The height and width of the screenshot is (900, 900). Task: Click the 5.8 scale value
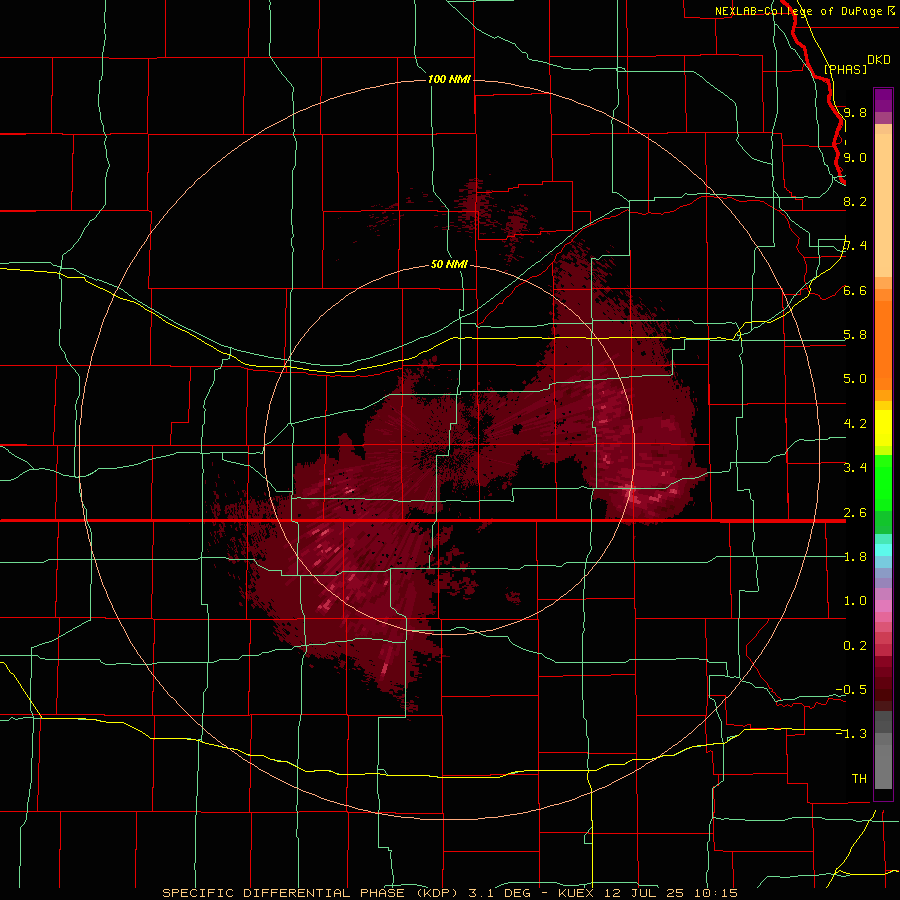(x=855, y=335)
